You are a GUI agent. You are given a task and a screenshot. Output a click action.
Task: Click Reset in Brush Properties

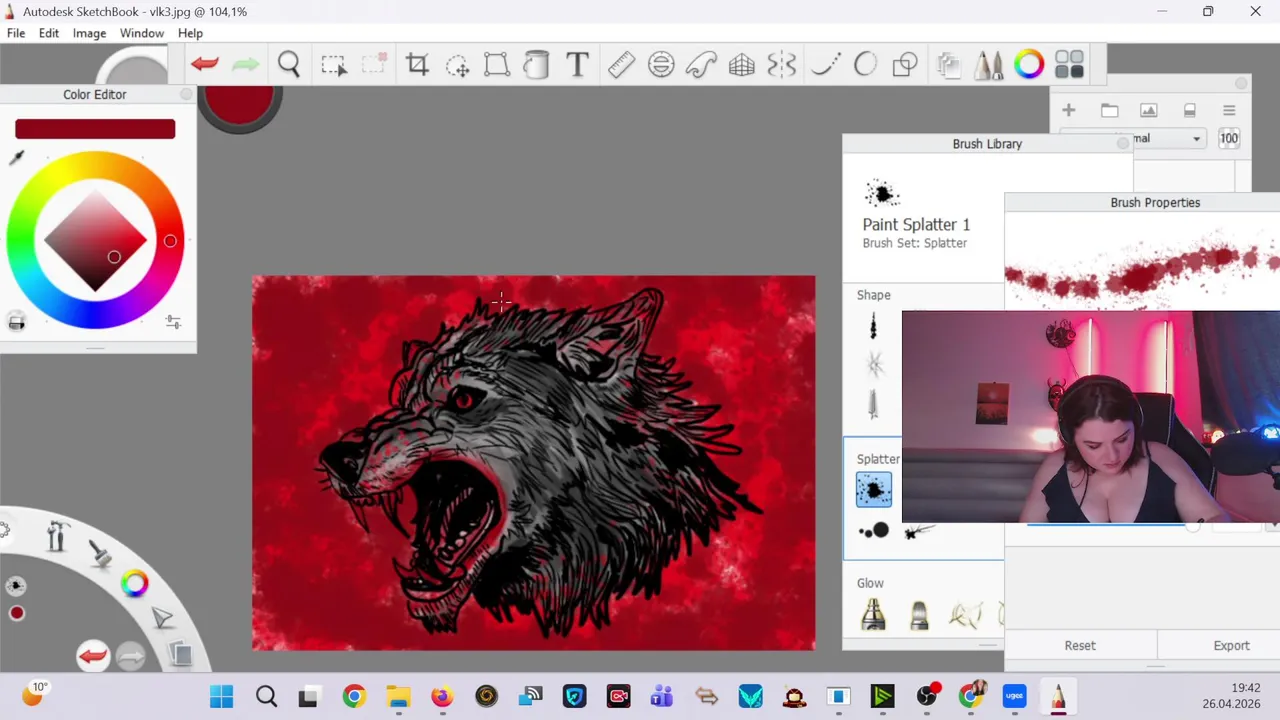tap(1080, 646)
